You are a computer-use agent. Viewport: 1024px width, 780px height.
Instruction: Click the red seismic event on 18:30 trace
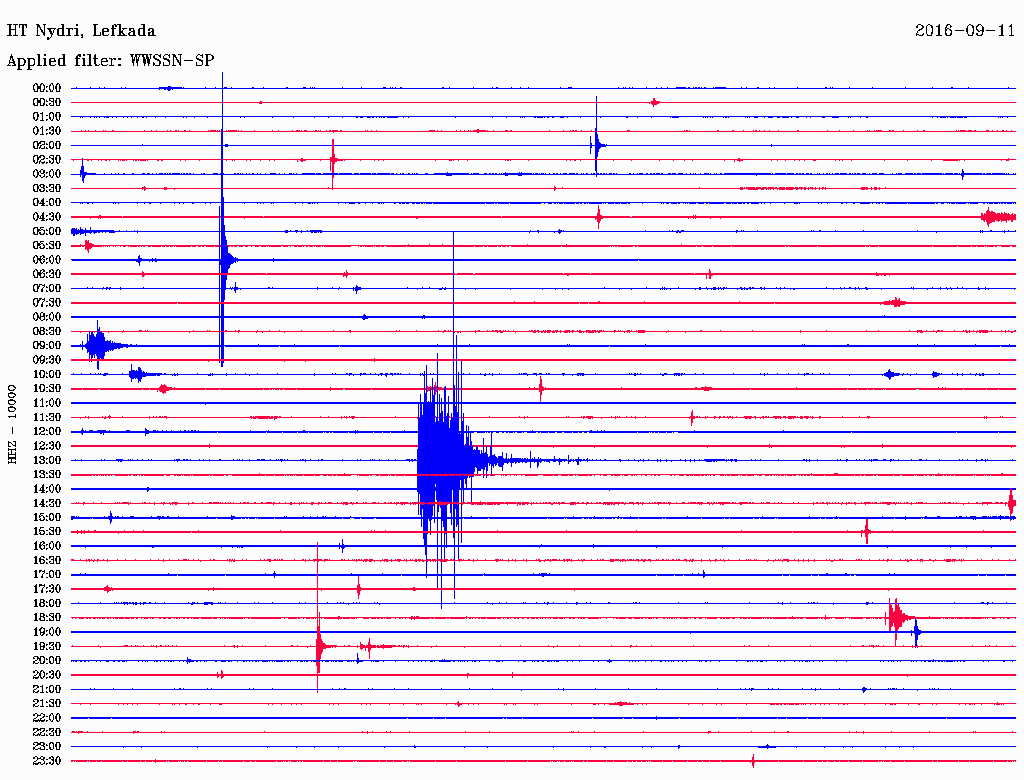[x=898, y=617]
